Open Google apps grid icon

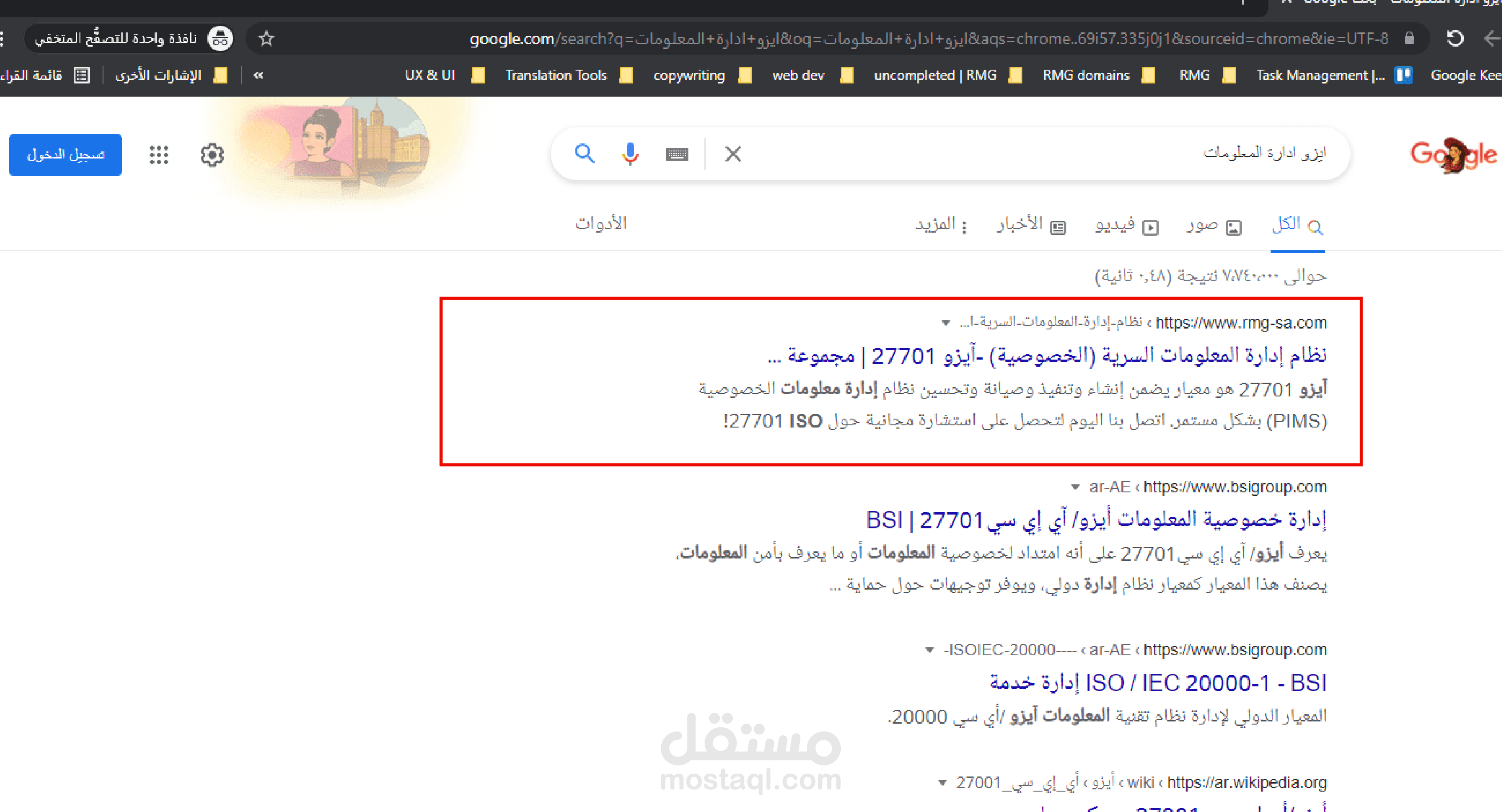(x=159, y=155)
